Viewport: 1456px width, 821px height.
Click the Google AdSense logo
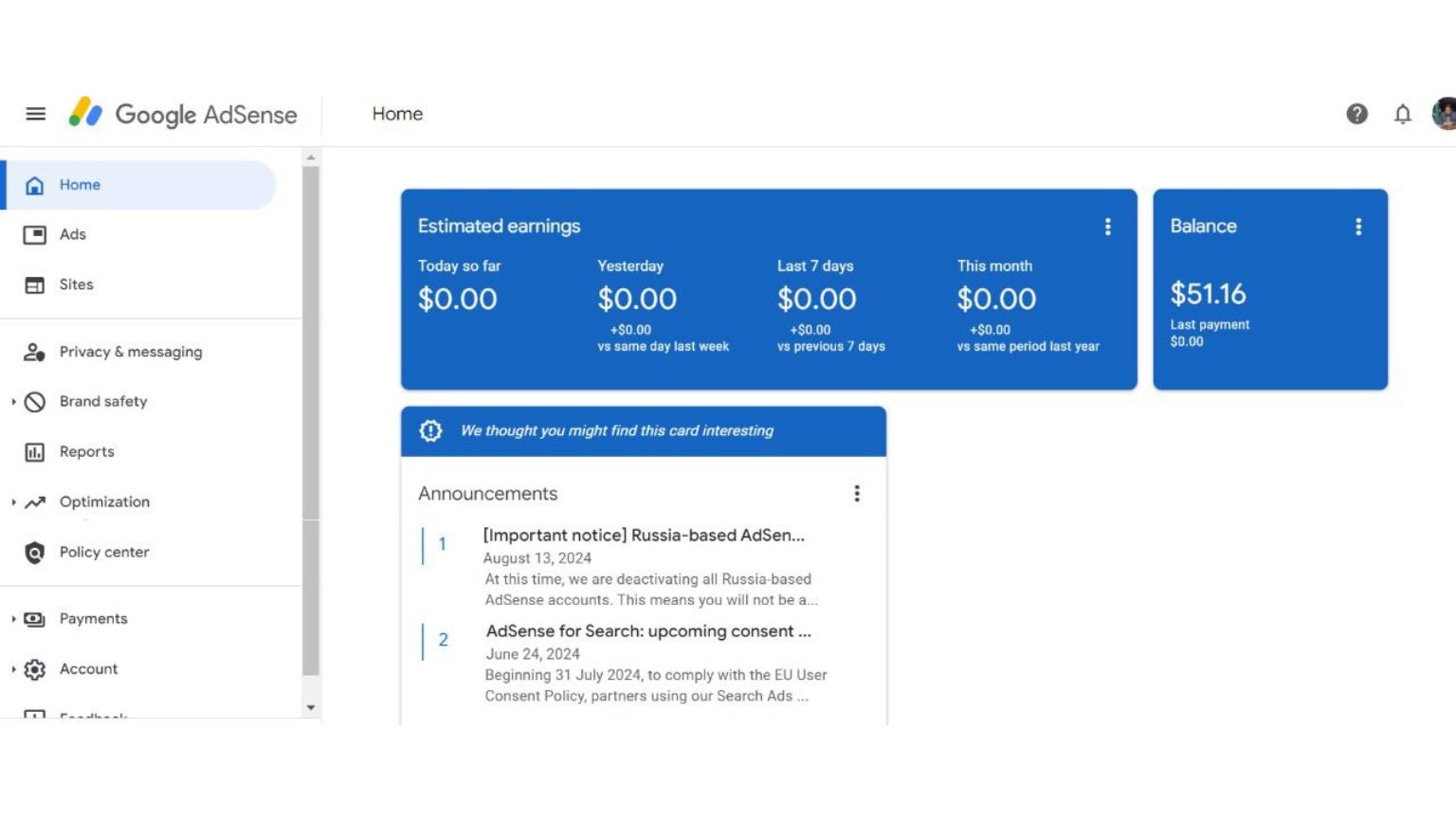tap(183, 114)
